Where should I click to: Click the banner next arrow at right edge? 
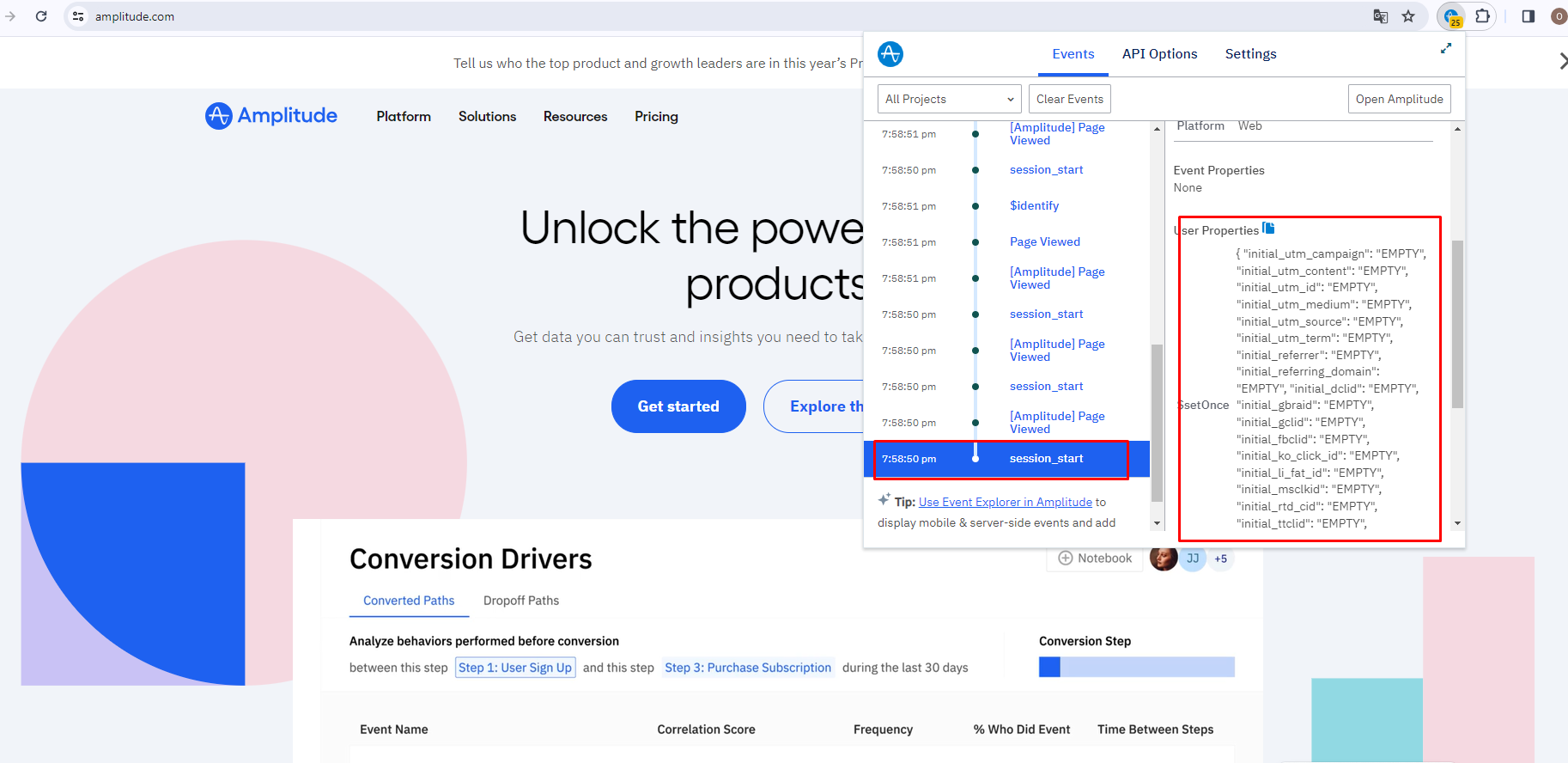[1562, 61]
